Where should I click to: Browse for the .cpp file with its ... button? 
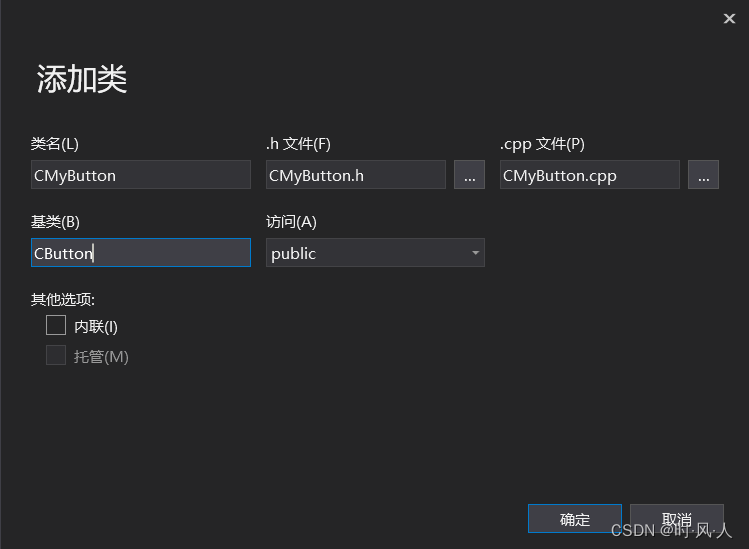(x=703, y=175)
